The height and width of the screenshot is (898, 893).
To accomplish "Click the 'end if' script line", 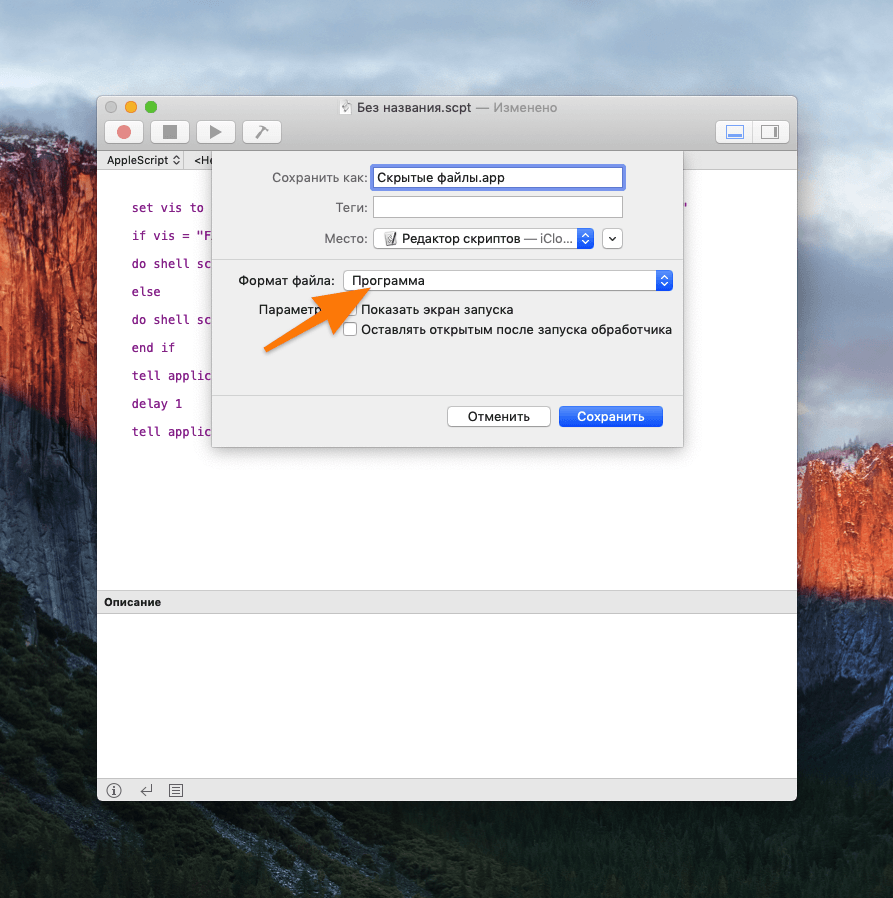I will click(x=153, y=348).
